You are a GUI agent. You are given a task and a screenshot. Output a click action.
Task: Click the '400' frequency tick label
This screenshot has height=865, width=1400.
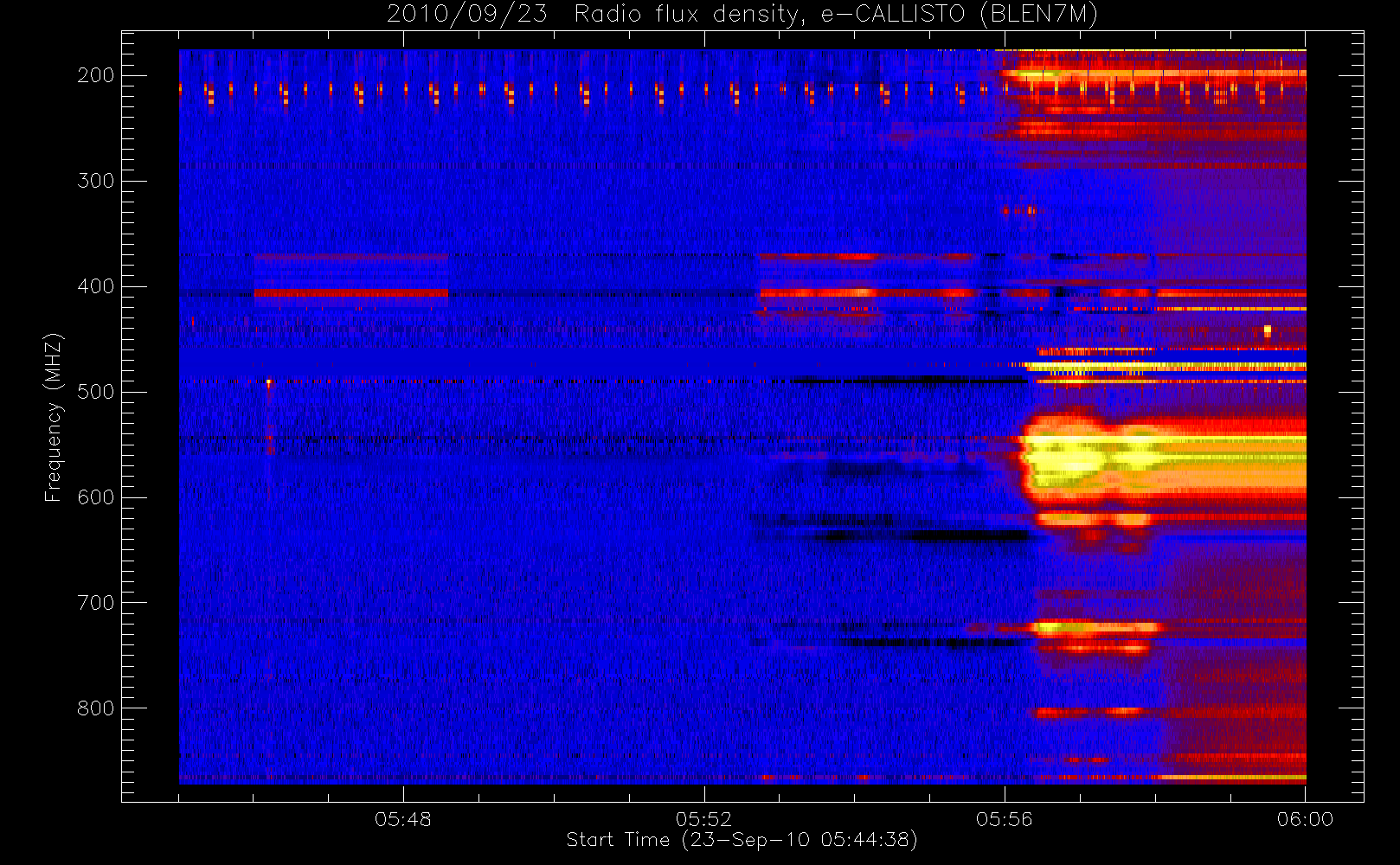[x=96, y=286]
